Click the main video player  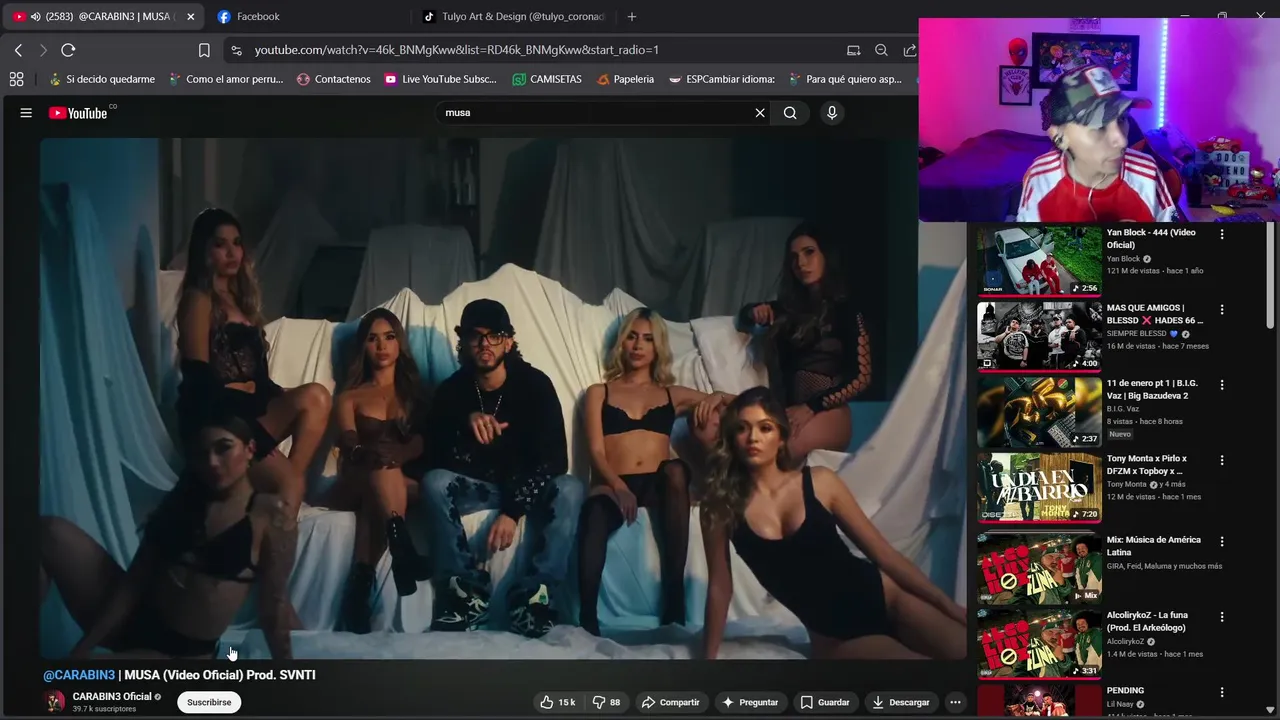[x=503, y=398]
